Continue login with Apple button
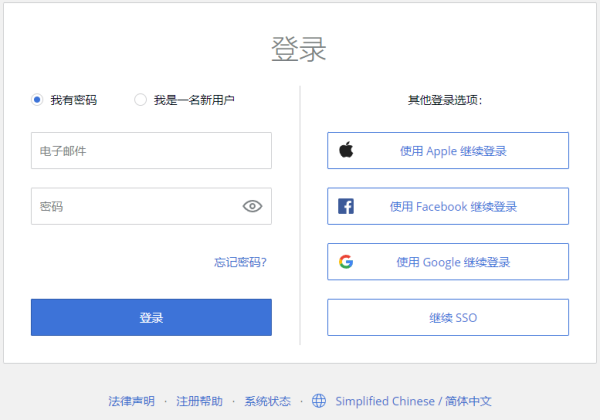 coord(448,151)
